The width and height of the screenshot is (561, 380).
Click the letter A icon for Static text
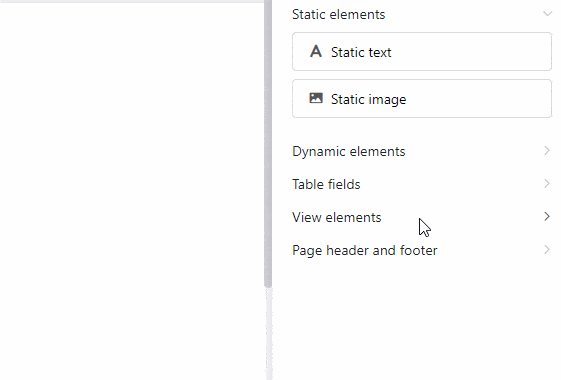[x=316, y=52]
